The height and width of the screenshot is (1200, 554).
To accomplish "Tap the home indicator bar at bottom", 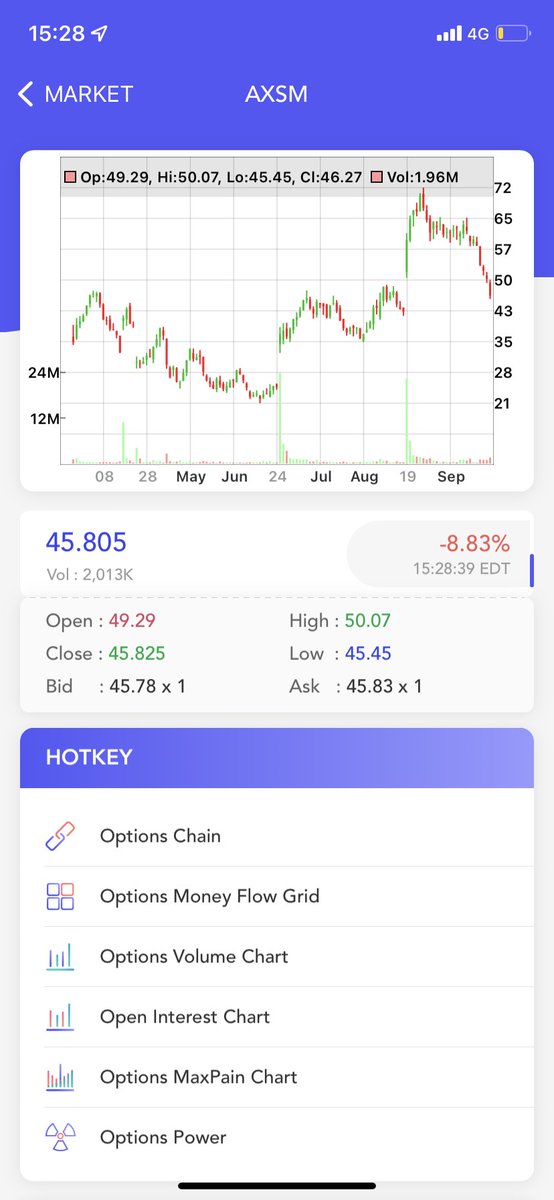I will 277,1186.
